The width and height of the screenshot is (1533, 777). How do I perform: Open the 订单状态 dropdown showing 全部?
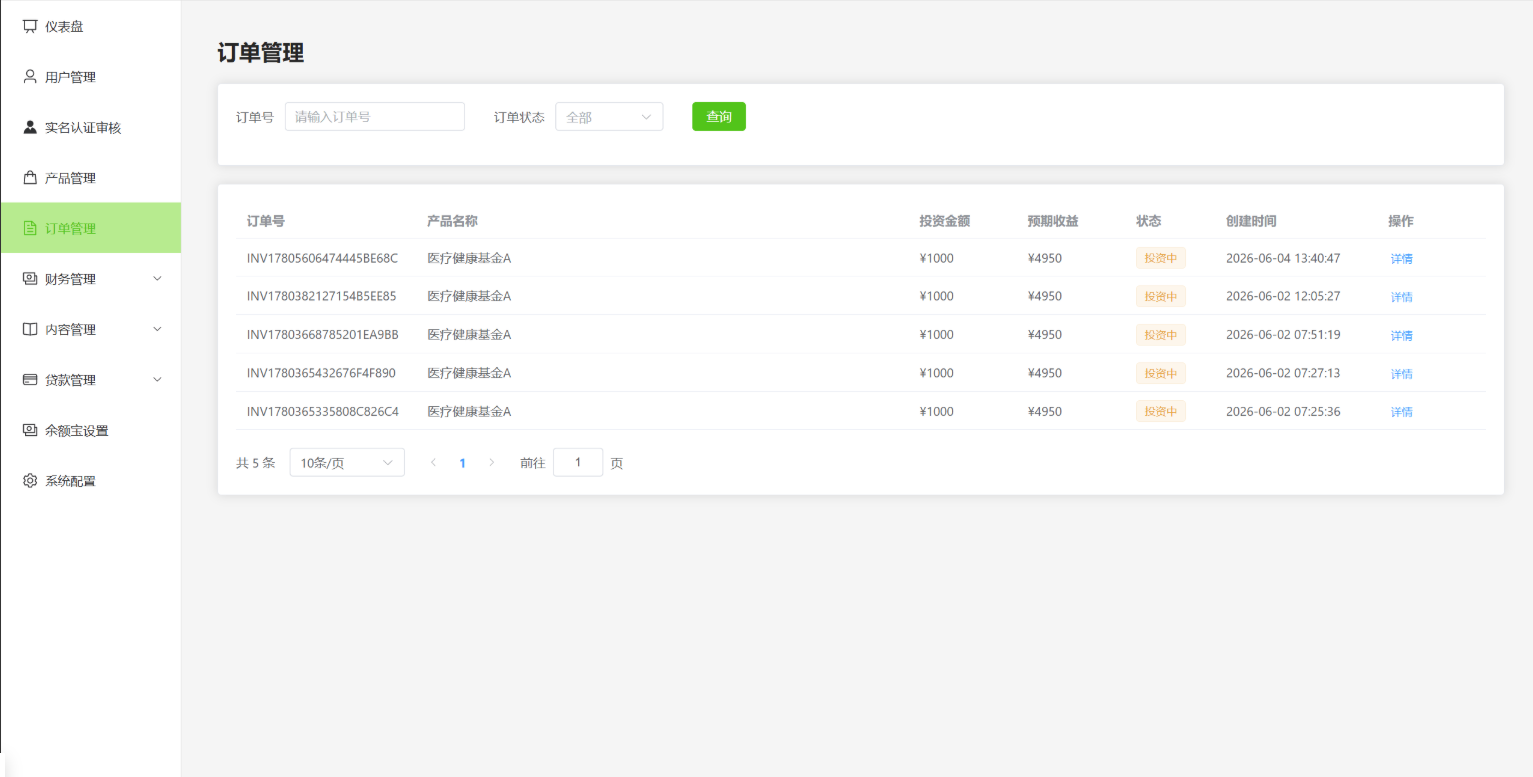pyautogui.click(x=609, y=116)
